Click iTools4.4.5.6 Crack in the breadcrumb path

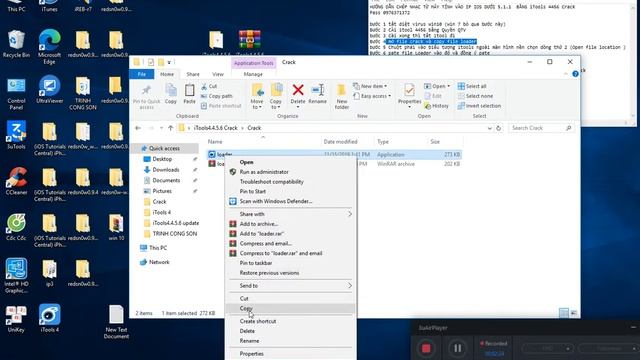(215, 128)
